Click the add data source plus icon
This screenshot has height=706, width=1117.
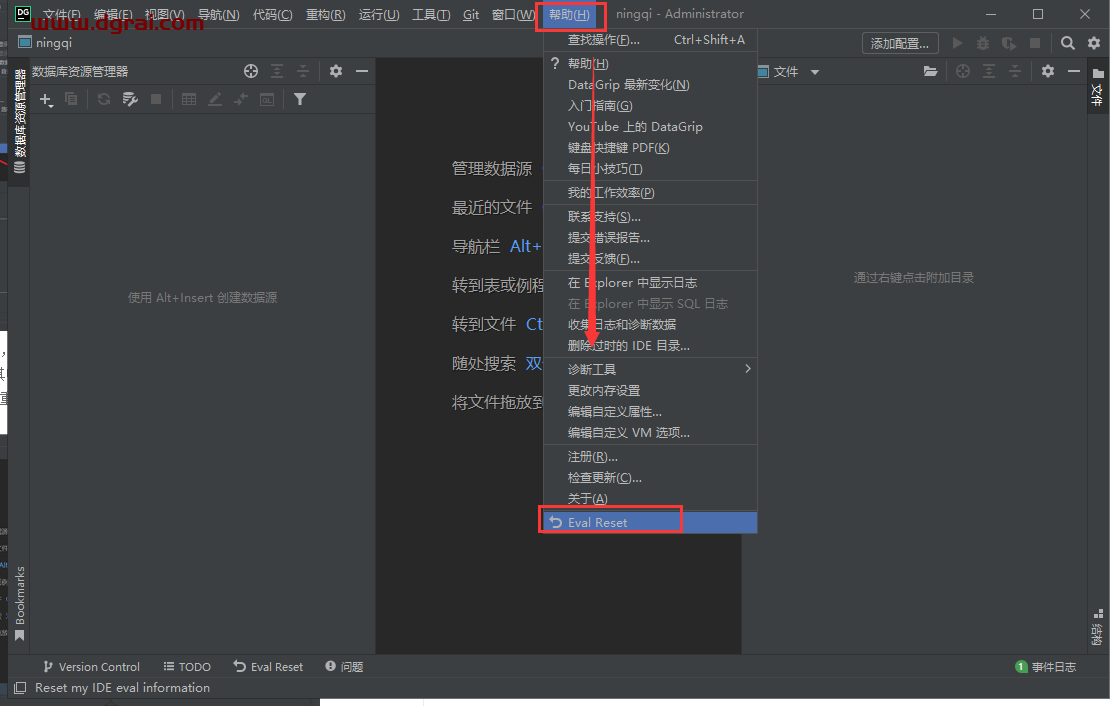(46, 100)
